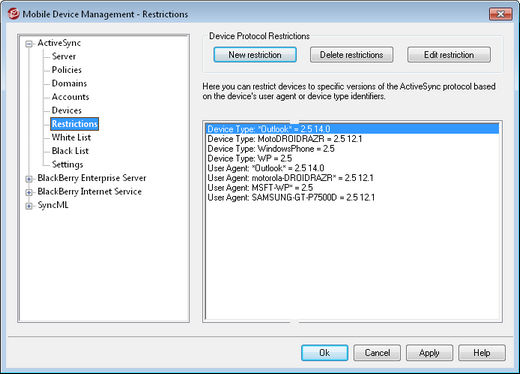Click the Cancel button
This screenshot has width=520, height=374.
click(377, 353)
